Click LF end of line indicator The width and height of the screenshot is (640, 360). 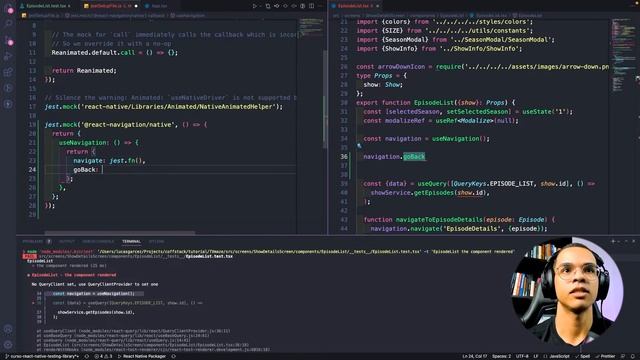(536, 356)
